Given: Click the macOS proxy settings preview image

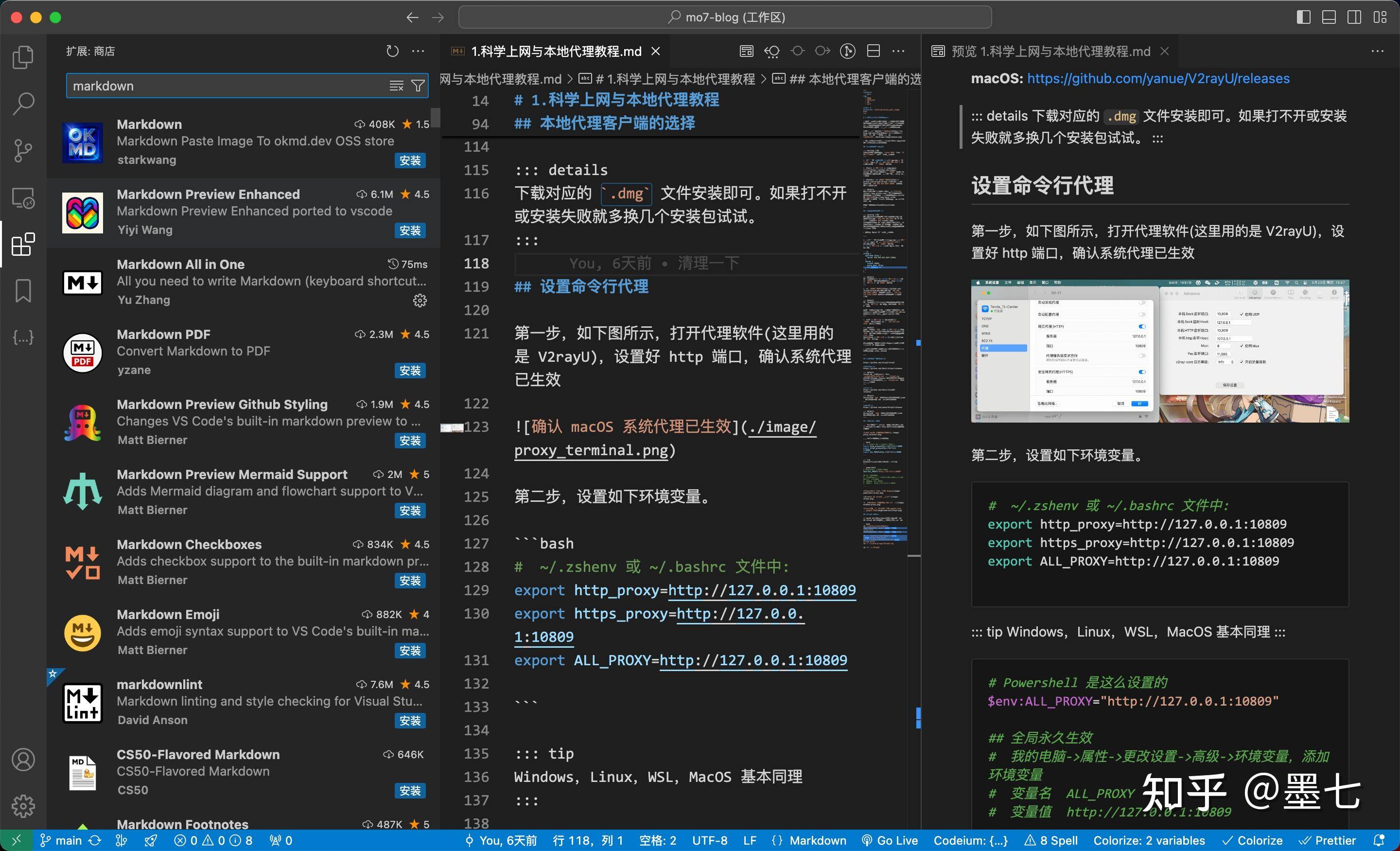Looking at the screenshot, I should tap(1160, 351).
